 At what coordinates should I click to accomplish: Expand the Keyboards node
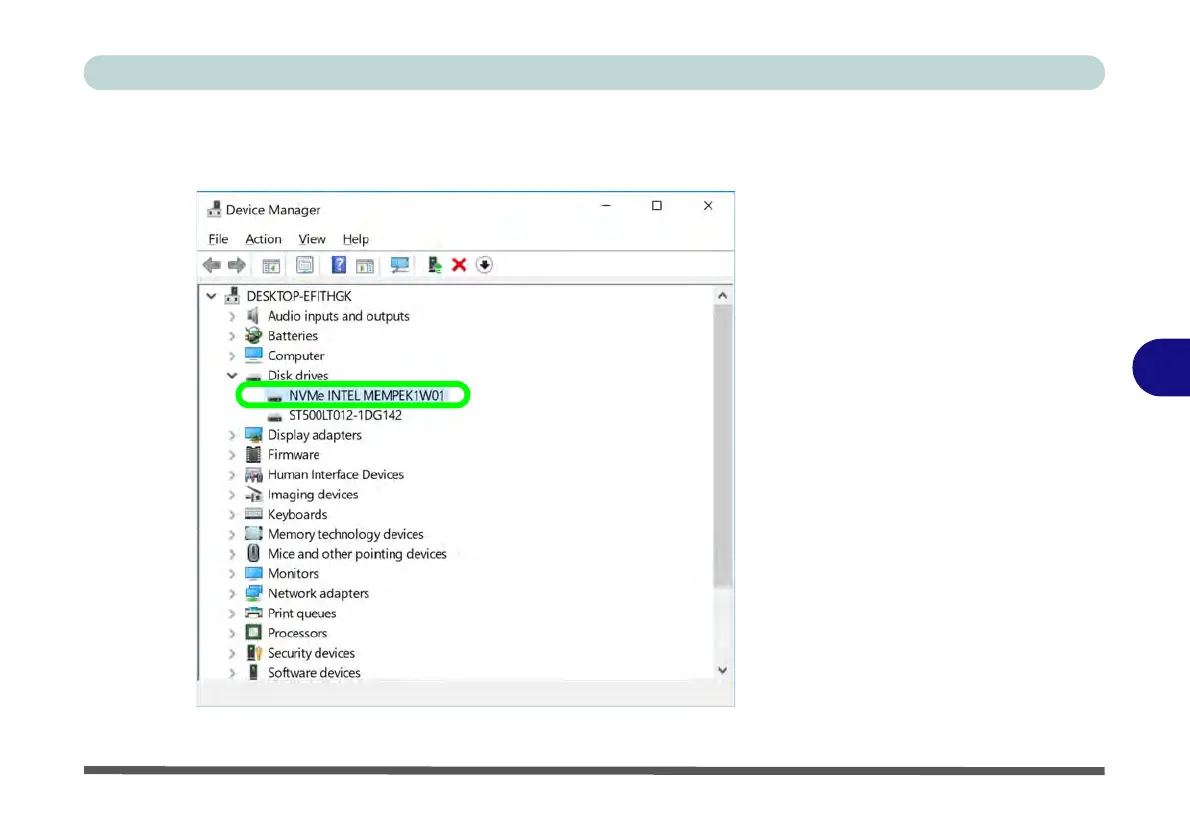(x=232, y=514)
